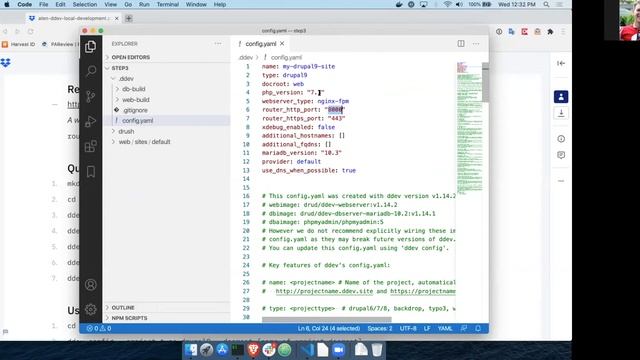Collapse the .ddev folder
The image size is (640, 360).
tap(168, 78)
